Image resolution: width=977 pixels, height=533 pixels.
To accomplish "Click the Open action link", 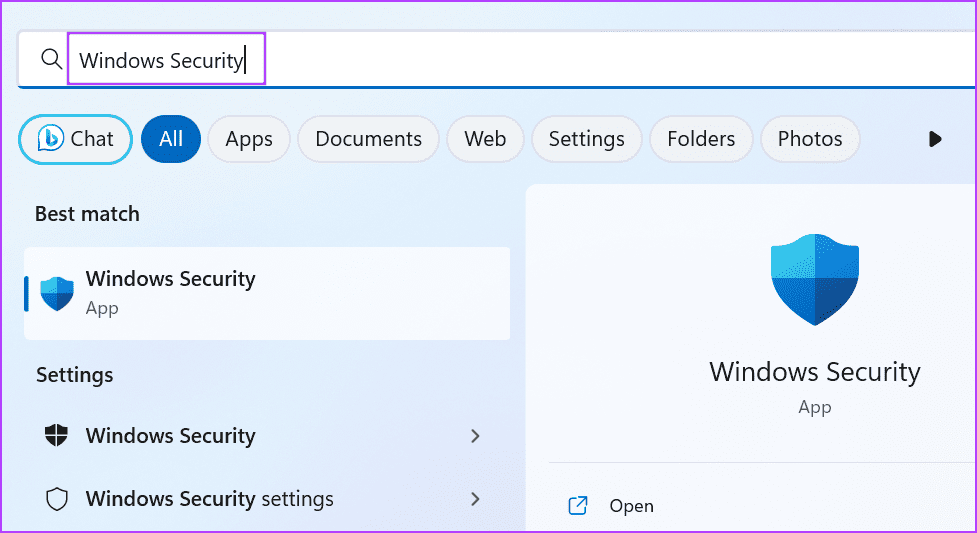I will coord(631,506).
